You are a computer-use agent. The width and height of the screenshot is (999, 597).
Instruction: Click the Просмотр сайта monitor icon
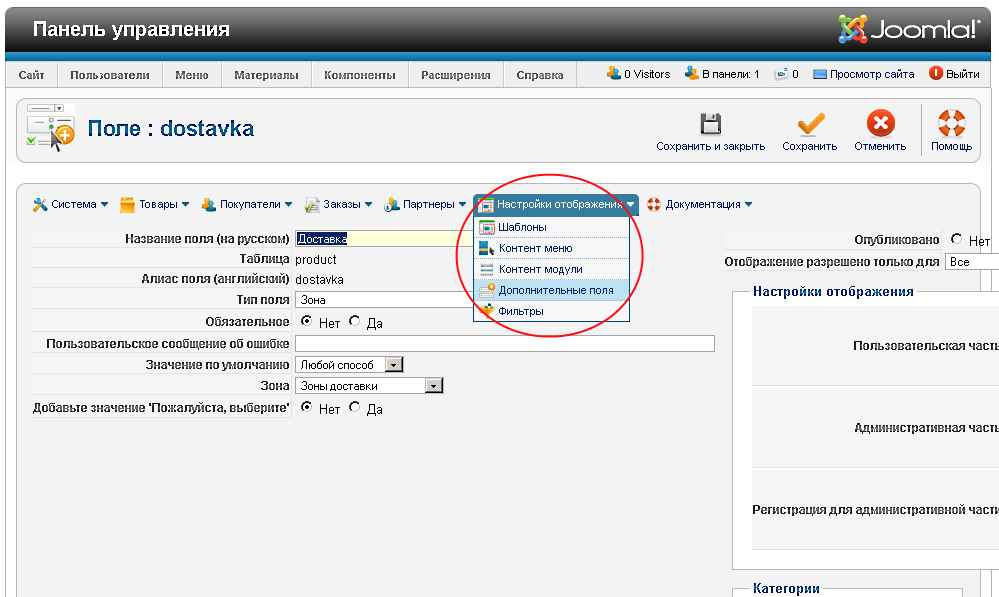[x=820, y=75]
